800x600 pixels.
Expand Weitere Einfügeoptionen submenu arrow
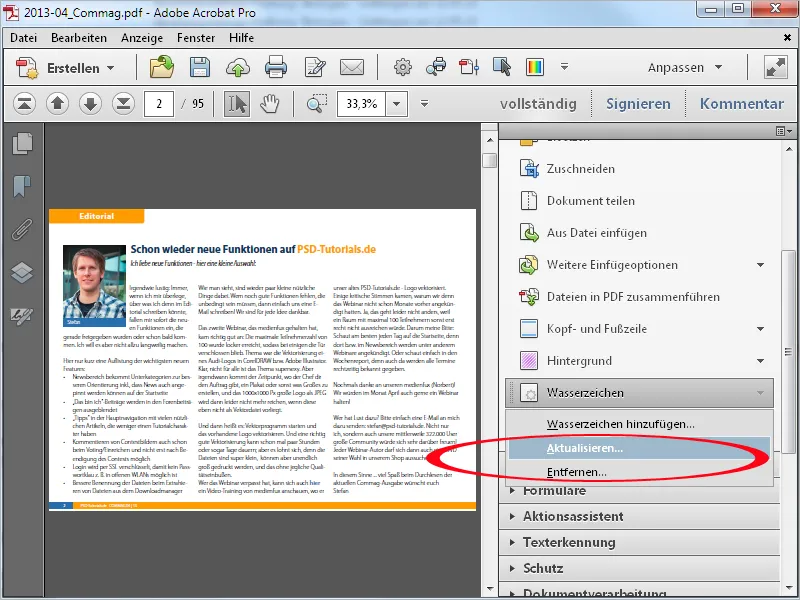tap(760, 265)
